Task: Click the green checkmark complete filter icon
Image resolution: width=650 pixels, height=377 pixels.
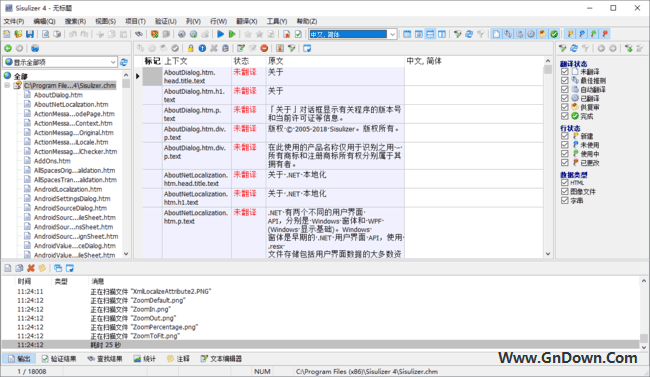Action: [554, 34]
